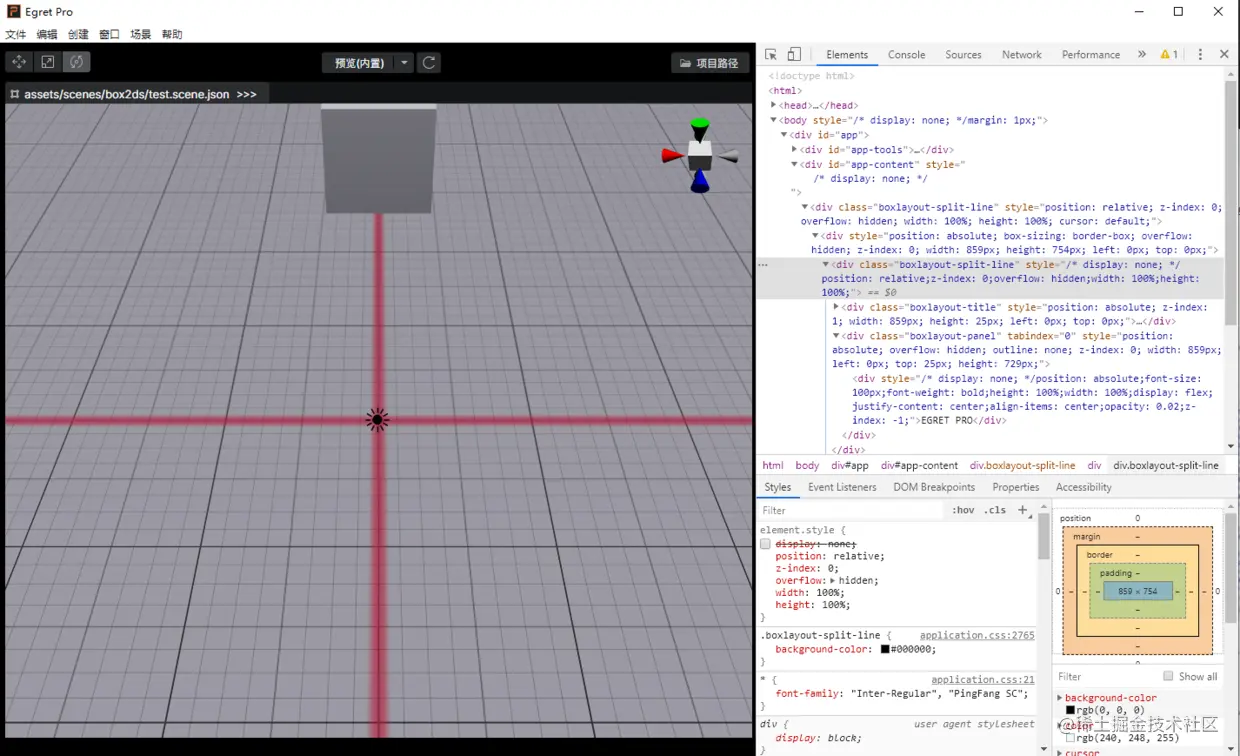This screenshot has width=1240, height=756.
Task: Click the #000000 background color swatch
Action: click(885, 649)
